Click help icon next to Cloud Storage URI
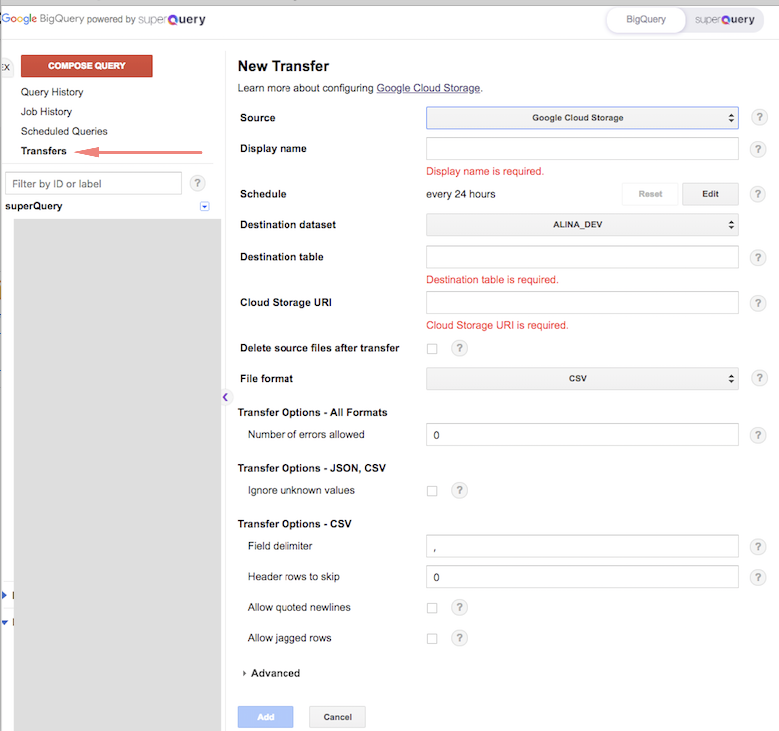Screen dimensions: 779x731 pos(759,303)
